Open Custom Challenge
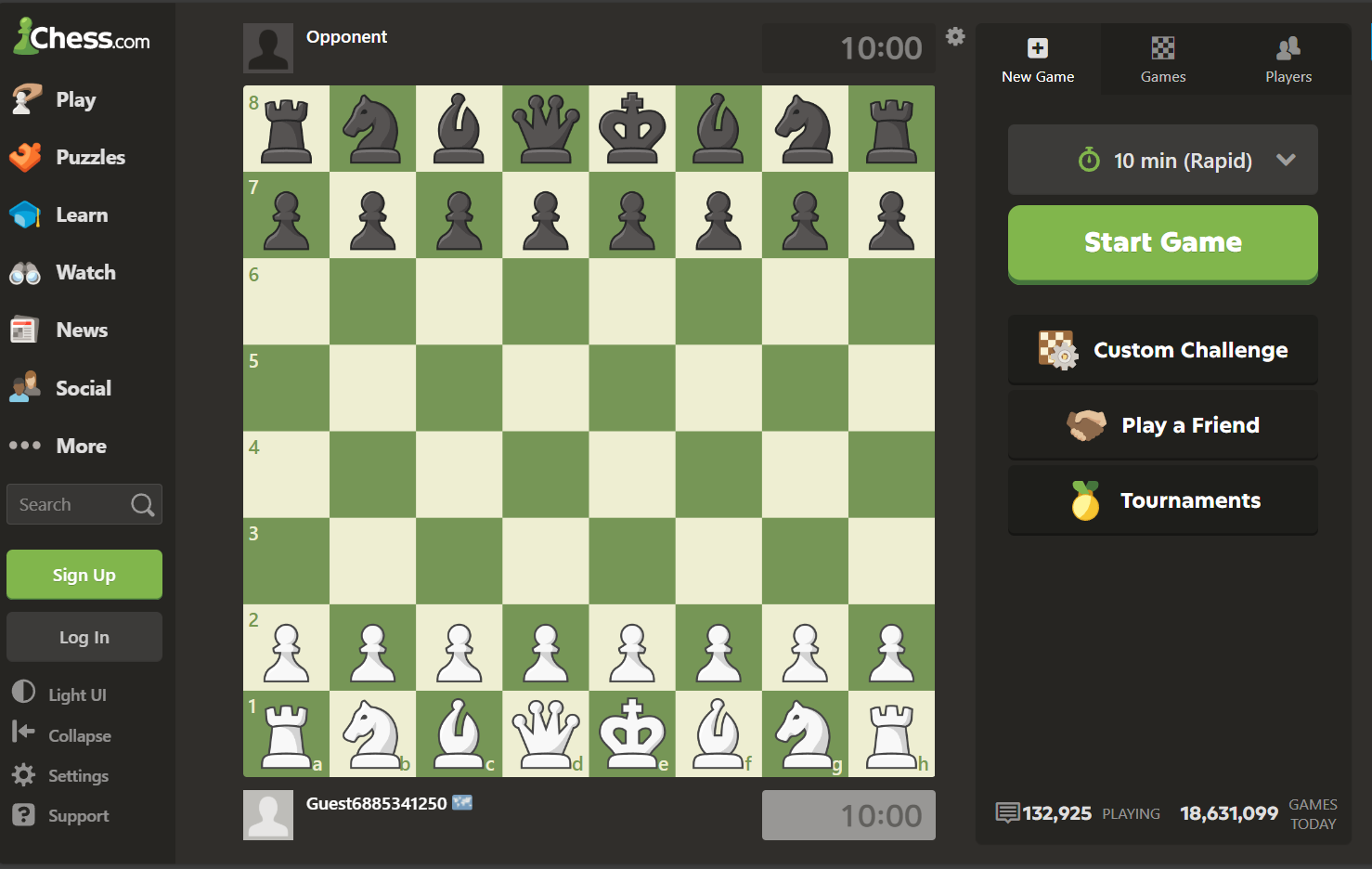 (x=1163, y=350)
